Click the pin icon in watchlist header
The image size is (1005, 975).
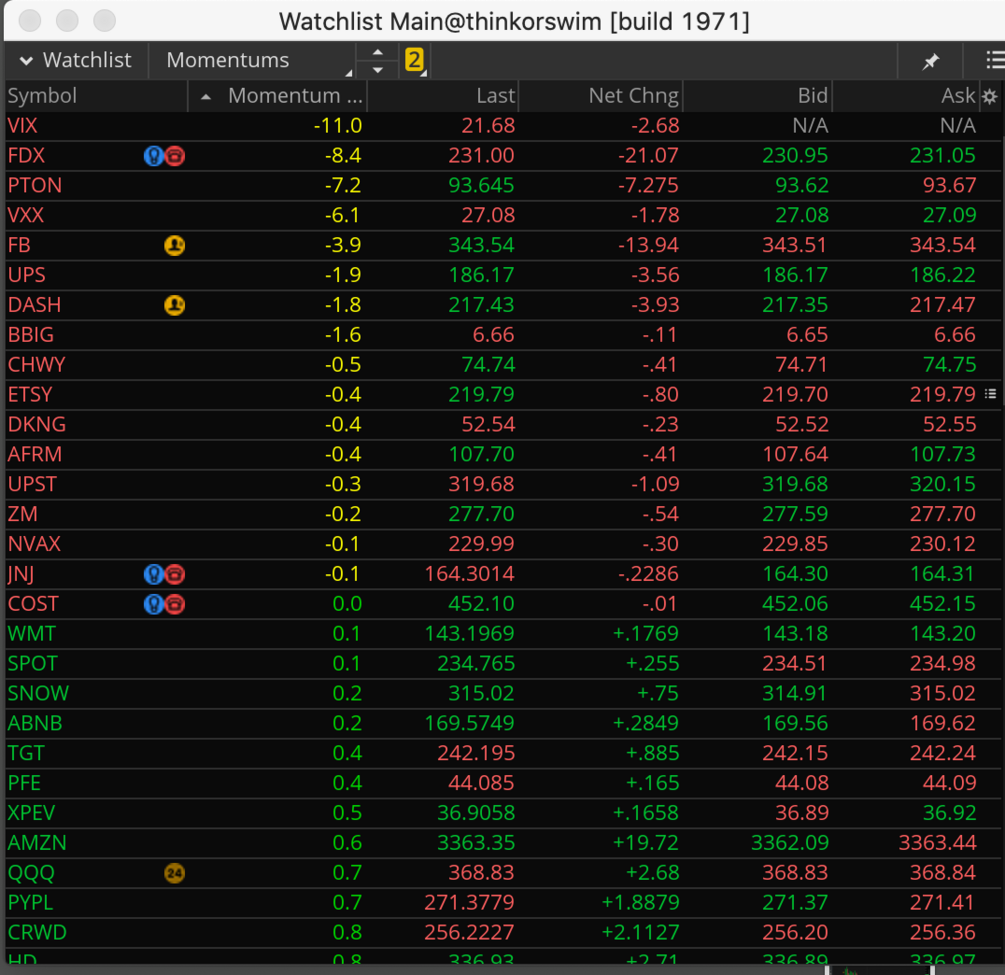tap(930, 62)
